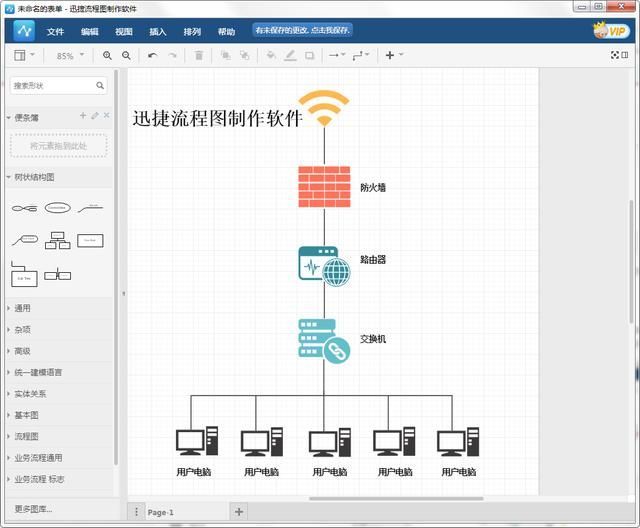The height and width of the screenshot is (528, 640).
Task: Click the zoom out magnifier icon
Action: 127,55
